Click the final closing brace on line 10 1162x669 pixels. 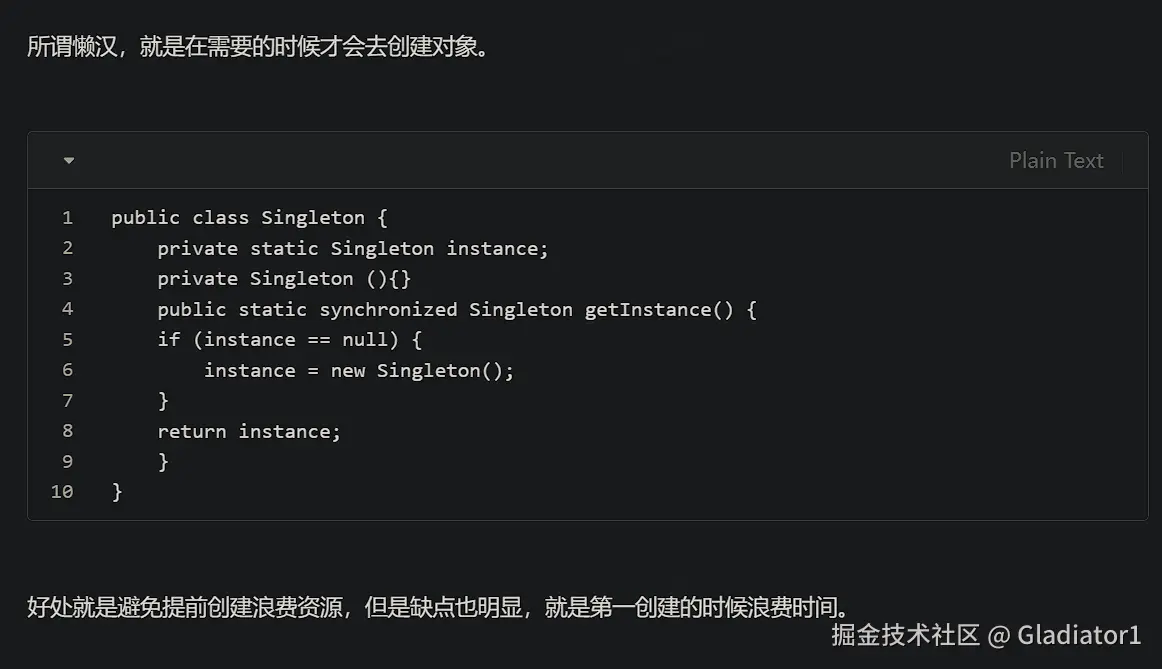coord(117,491)
